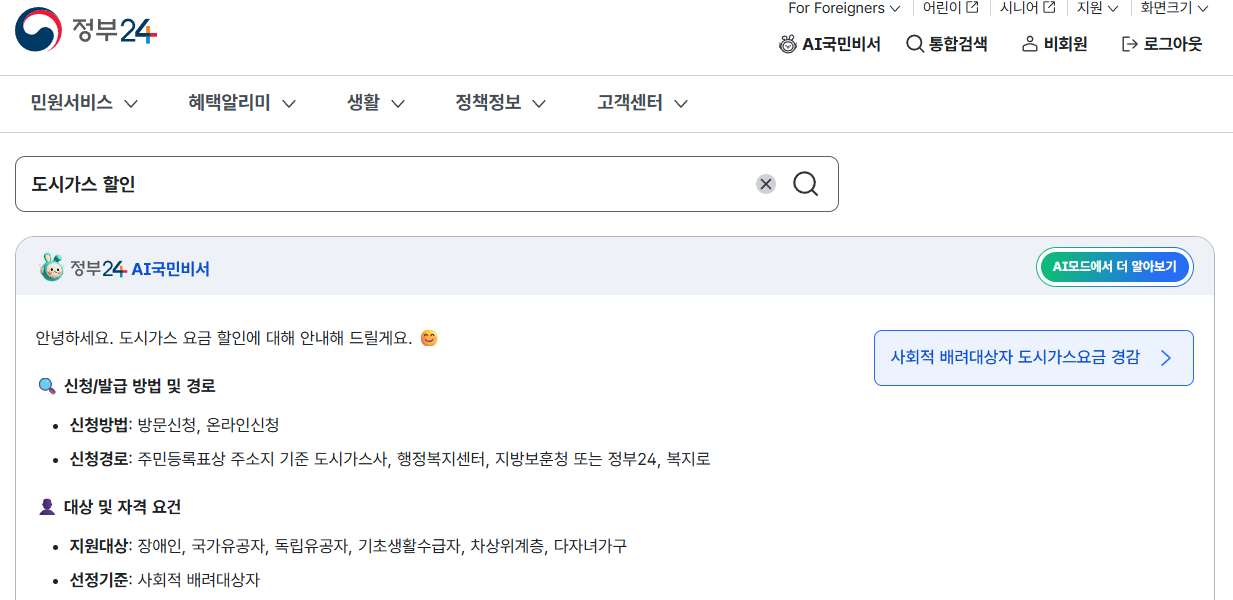
Task: Expand the 화면크기 dropdown
Action: point(1174,8)
